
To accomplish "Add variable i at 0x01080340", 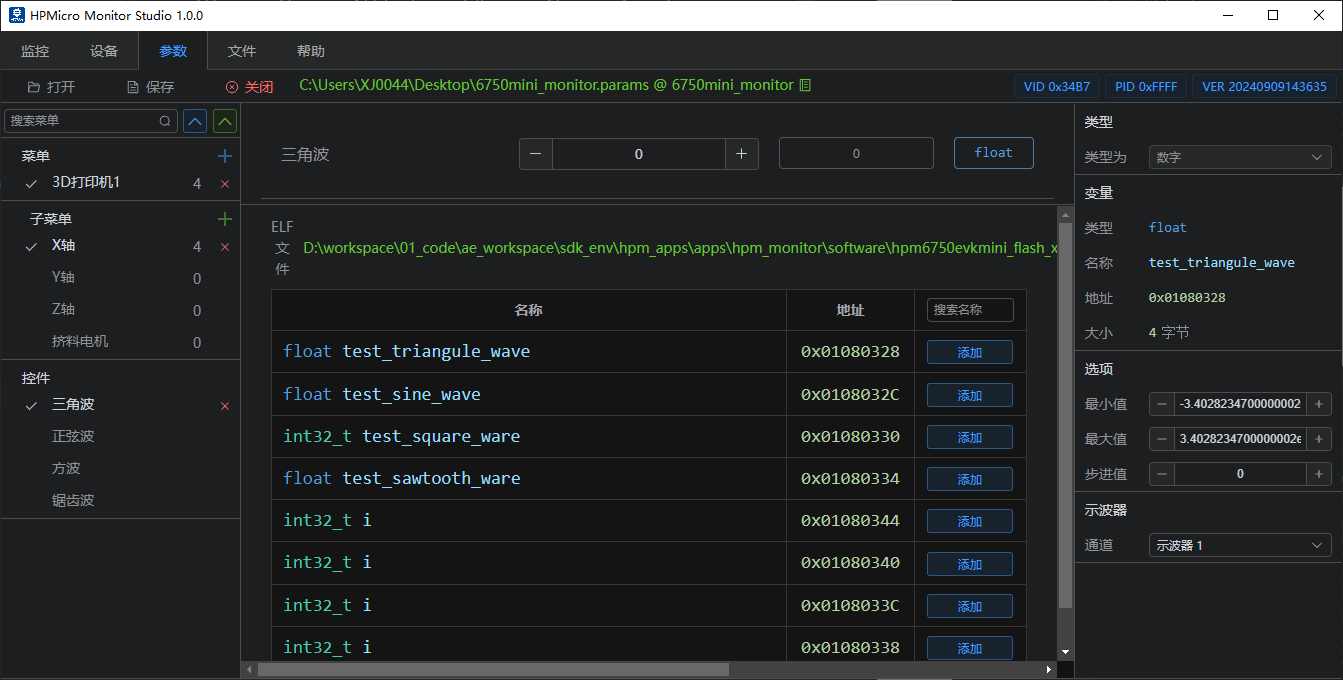I will coord(970,564).
